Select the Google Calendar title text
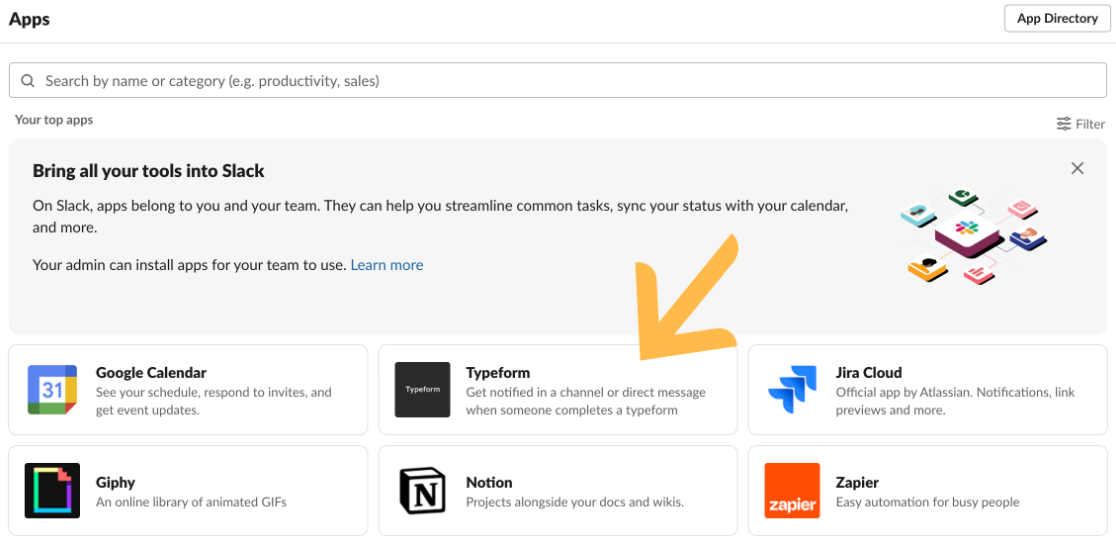Image resolution: width=1116 pixels, height=542 pixels. [x=151, y=373]
